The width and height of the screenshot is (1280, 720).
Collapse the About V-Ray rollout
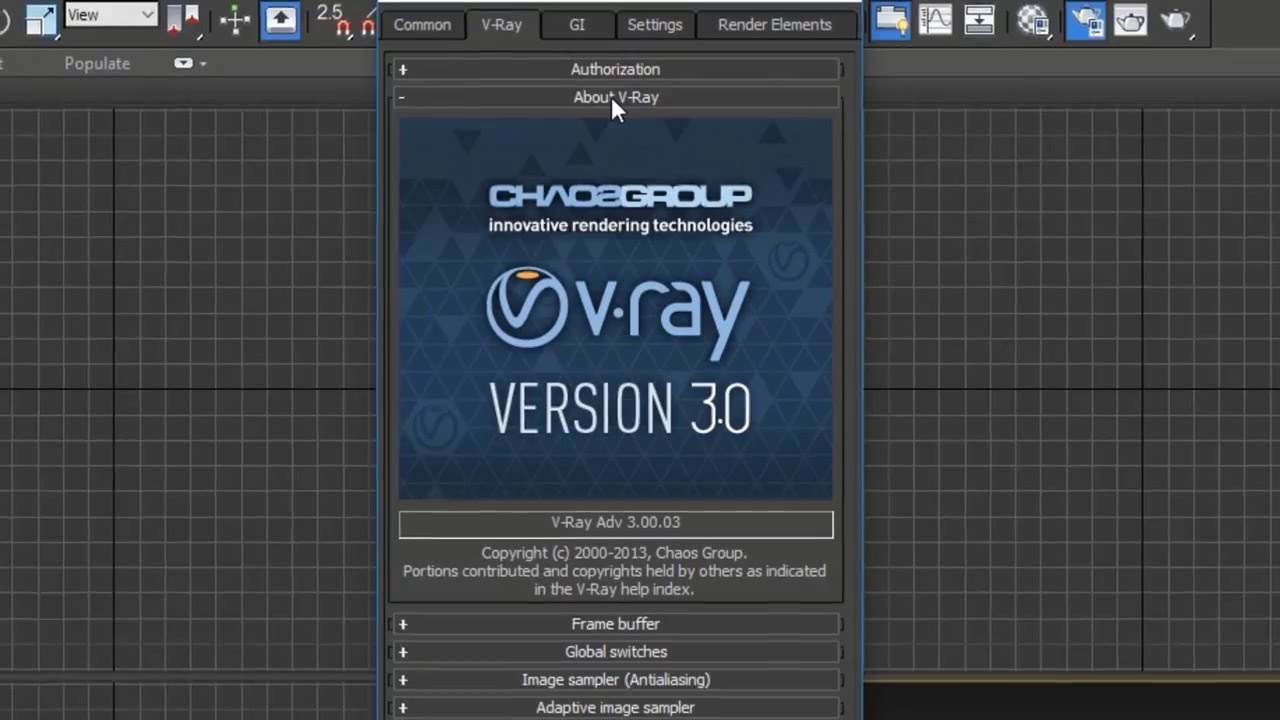(x=615, y=97)
